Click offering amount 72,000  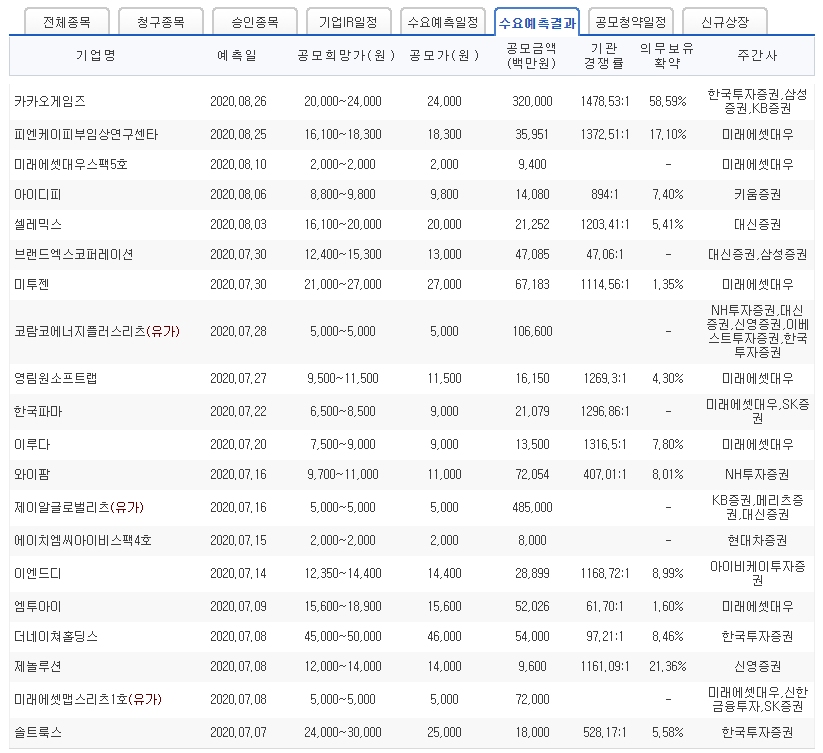532,699
